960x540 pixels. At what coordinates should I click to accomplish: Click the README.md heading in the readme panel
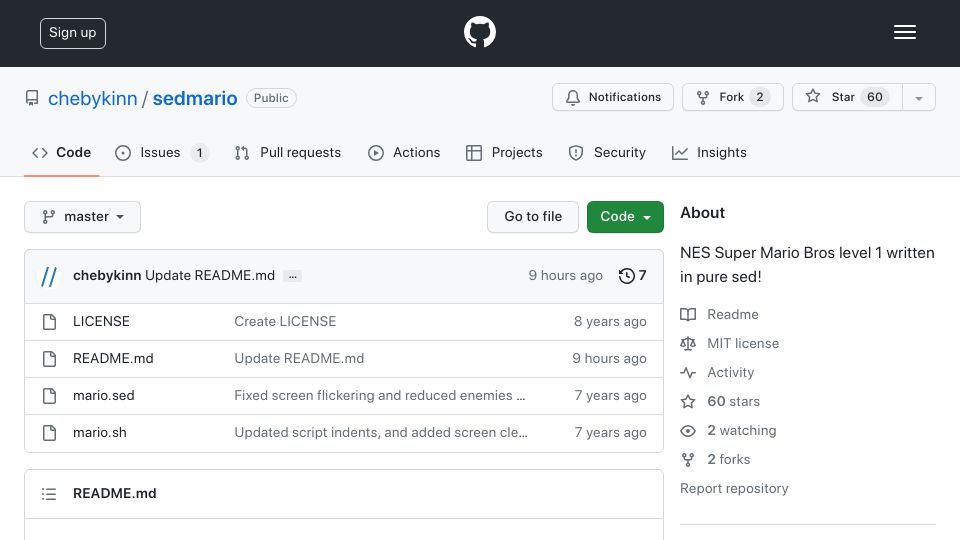point(114,493)
